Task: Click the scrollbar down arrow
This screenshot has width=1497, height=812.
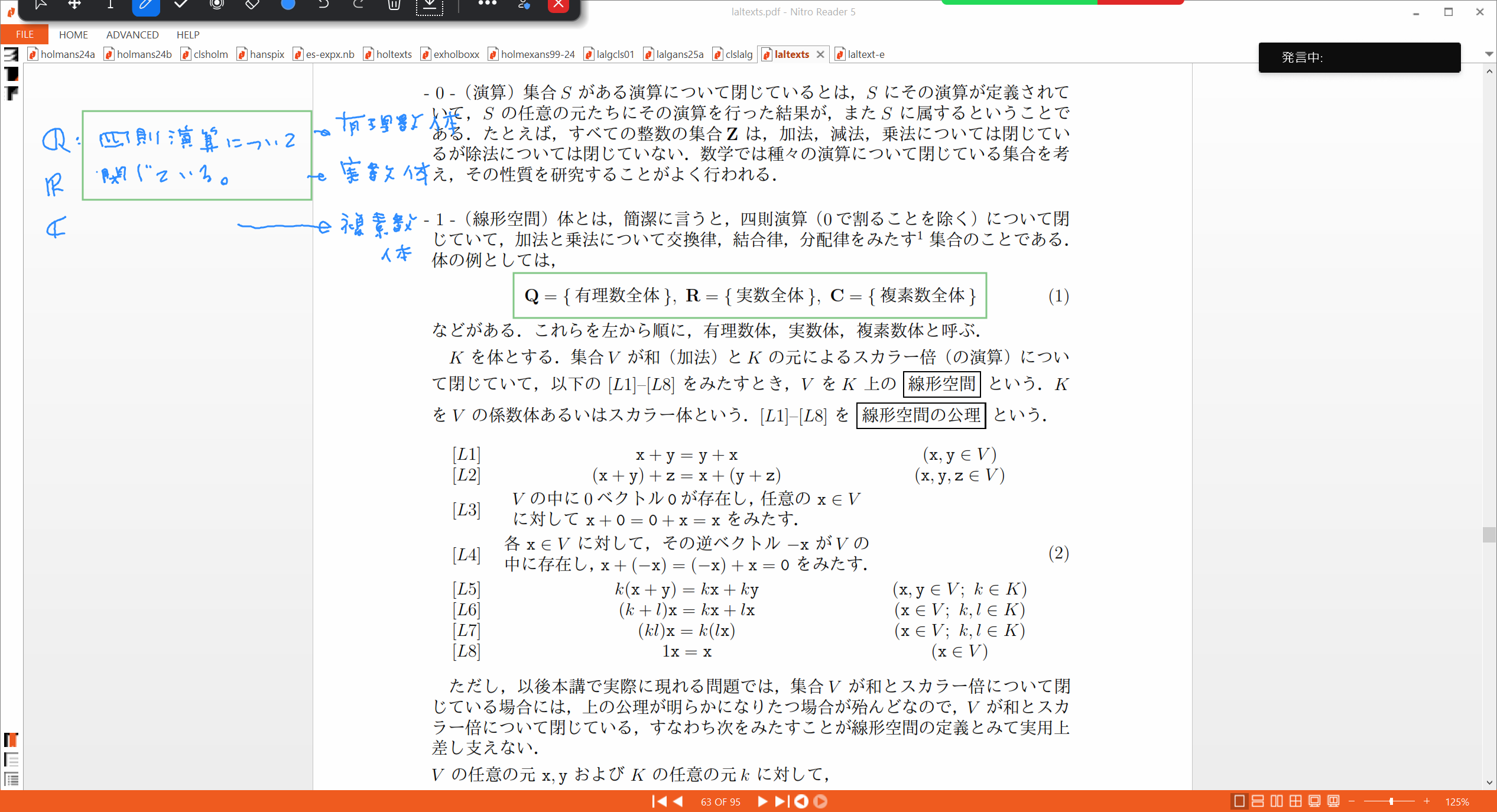Action: point(1489,782)
